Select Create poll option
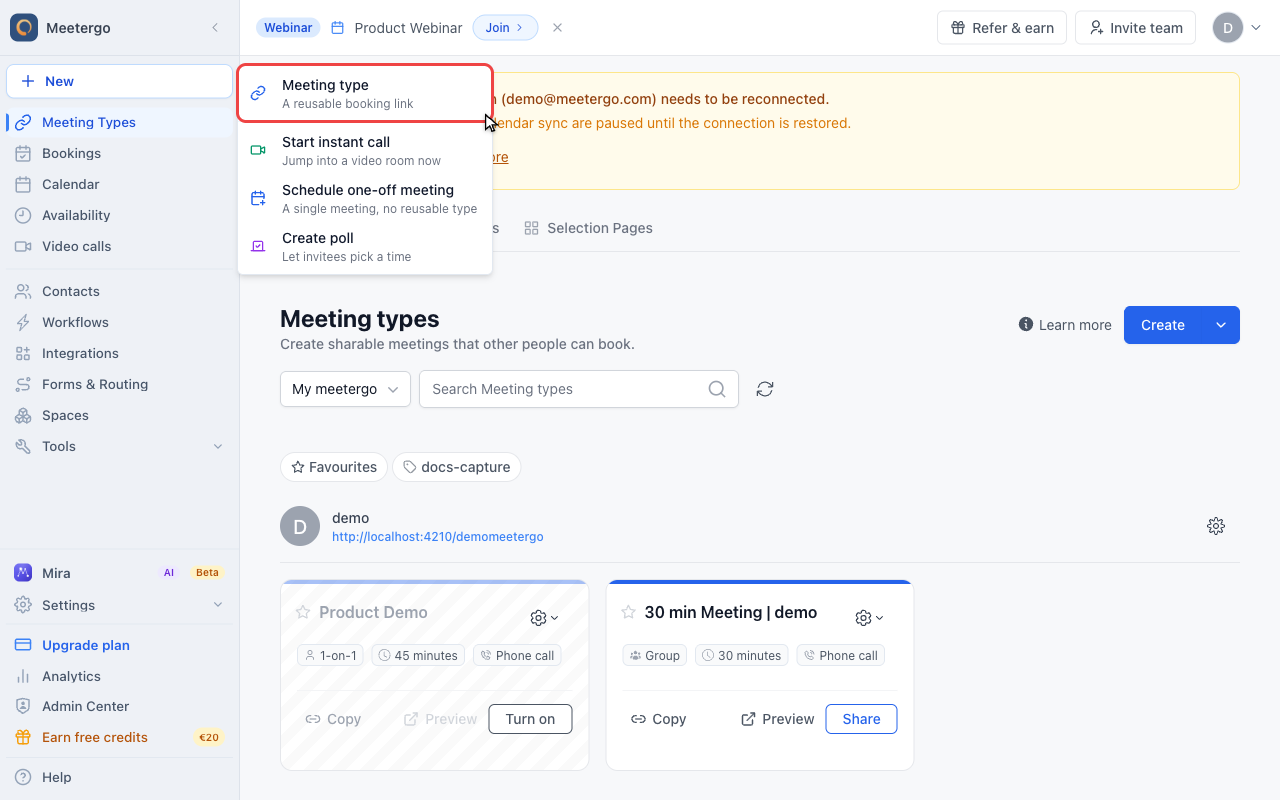Viewport: 1280px width, 800px height. pos(365,246)
